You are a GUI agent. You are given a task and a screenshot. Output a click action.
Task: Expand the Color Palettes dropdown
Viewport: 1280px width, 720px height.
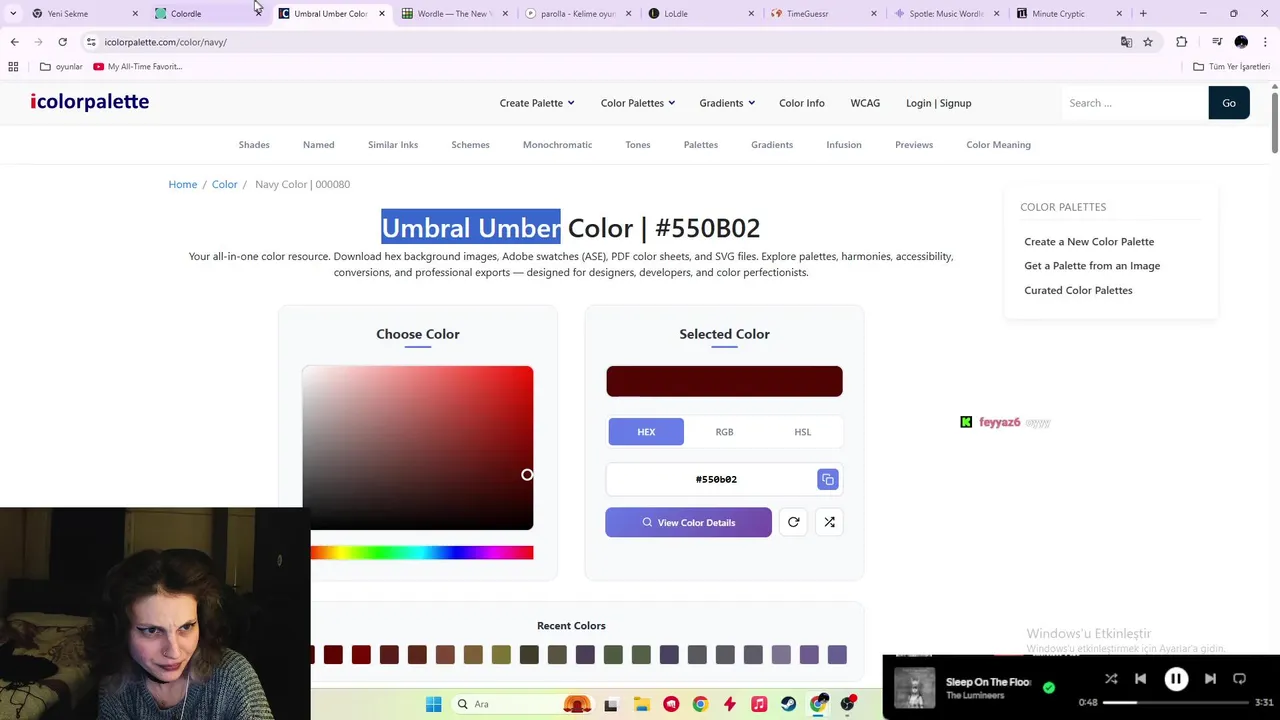coord(638,103)
